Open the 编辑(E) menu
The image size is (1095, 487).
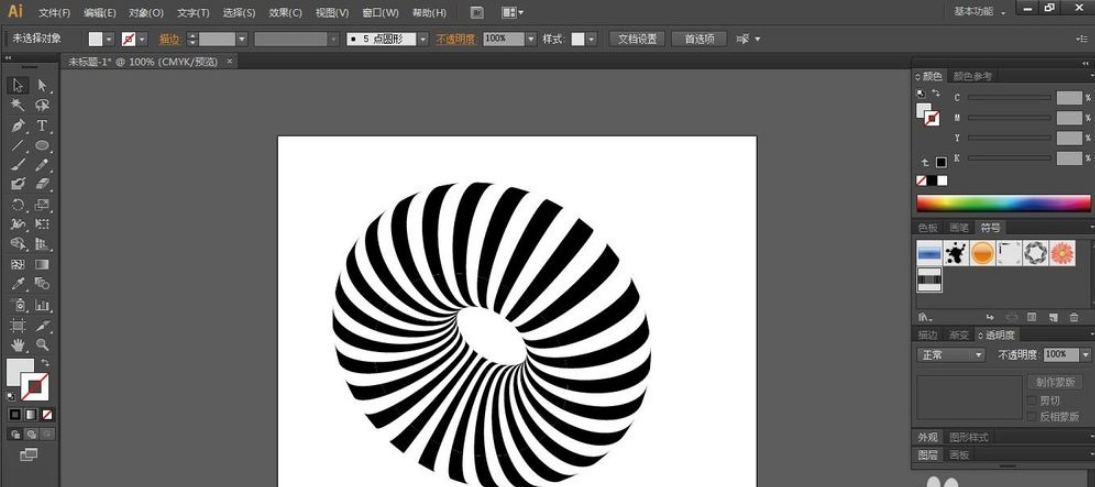tap(100, 13)
